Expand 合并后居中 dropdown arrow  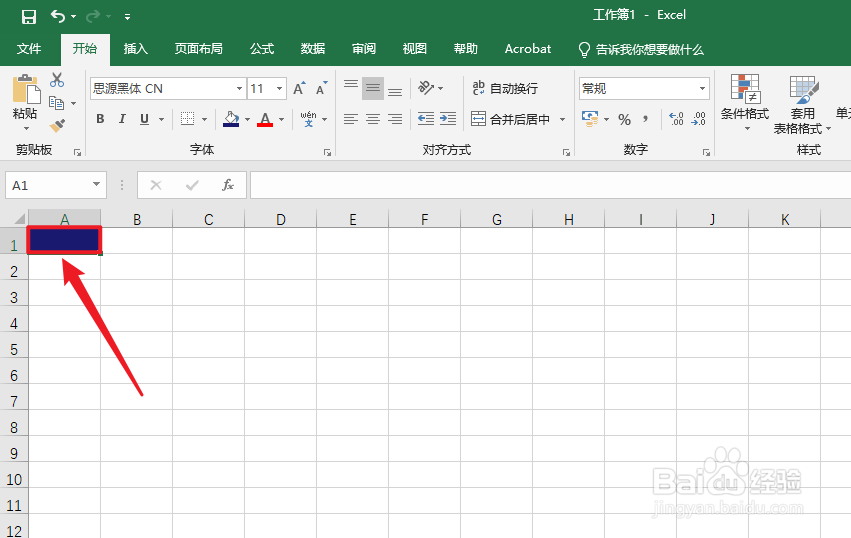pyautogui.click(x=562, y=119)
